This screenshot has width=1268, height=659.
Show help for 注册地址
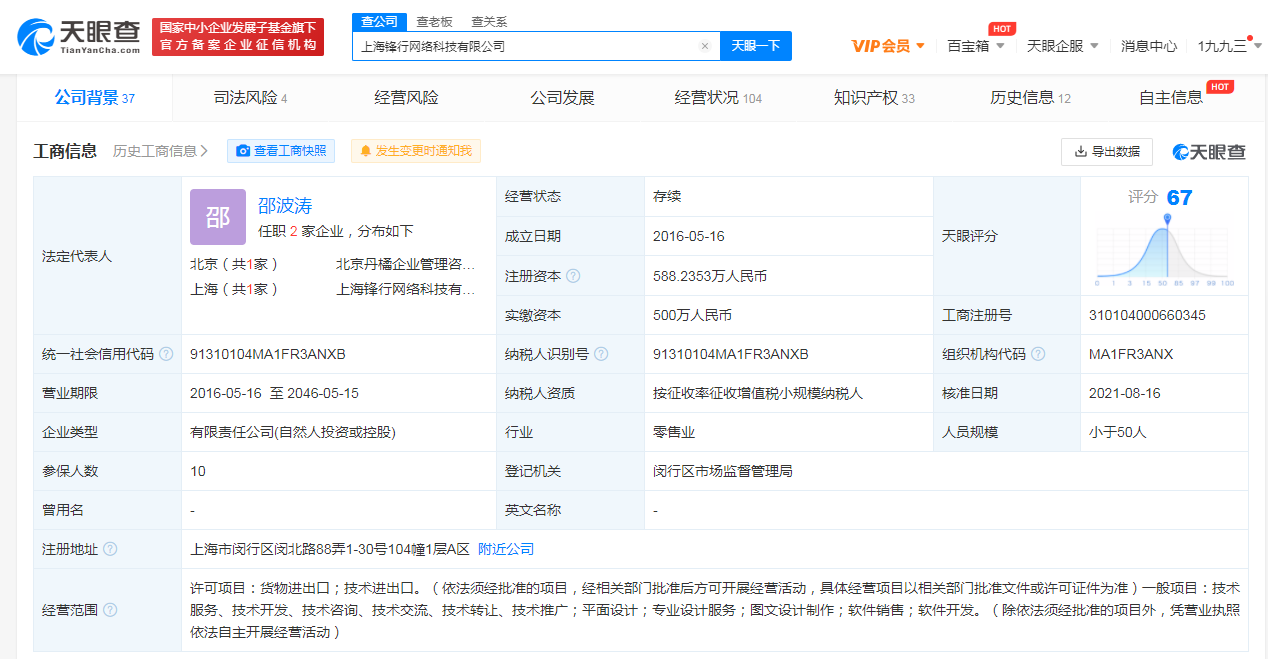(110, 549)
